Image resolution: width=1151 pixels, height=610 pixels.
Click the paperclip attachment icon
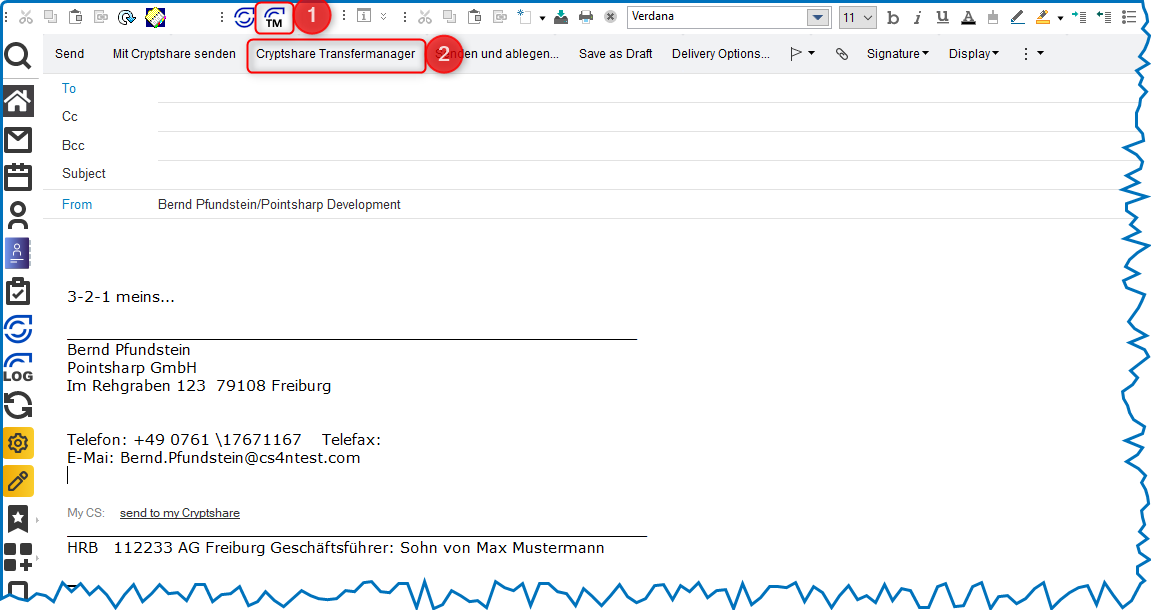842,54
